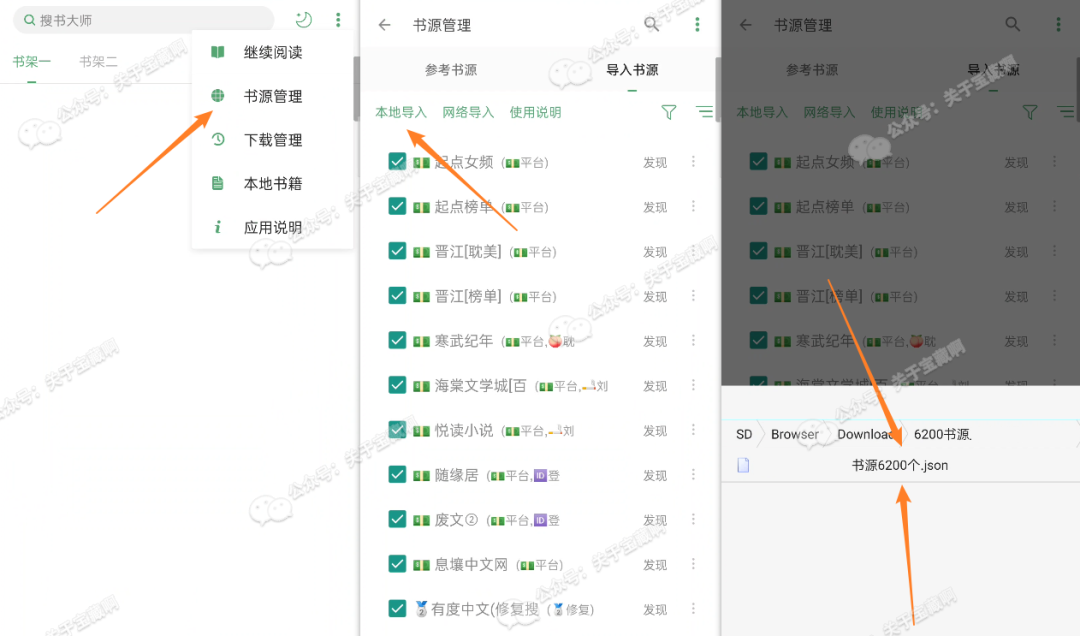Click 发现 for 海棠文学城
Viewport: 1080px width, 636px height.
click(655, 386)
